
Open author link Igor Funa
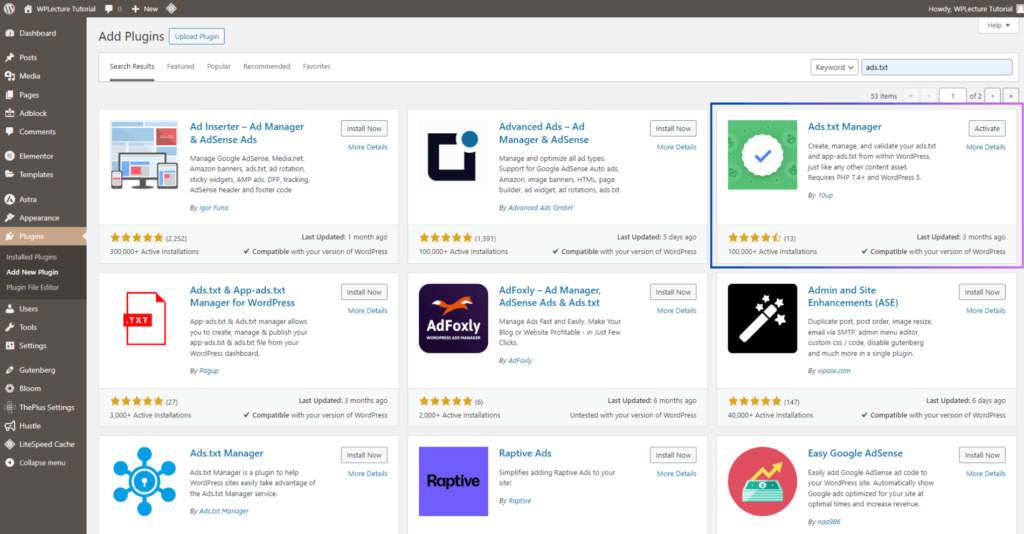(x=214, y=208)
